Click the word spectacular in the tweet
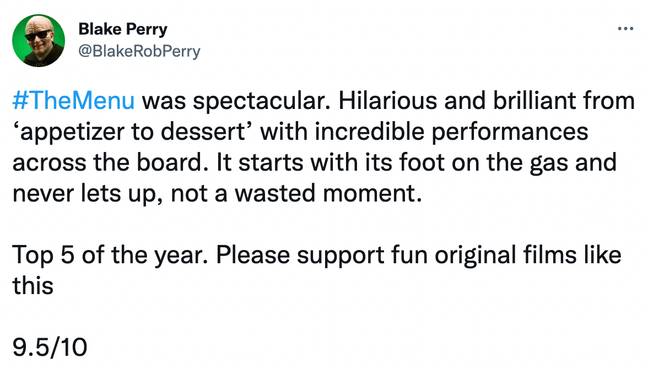The width and height of the screenshot is (648, 370). coord(262,102)
